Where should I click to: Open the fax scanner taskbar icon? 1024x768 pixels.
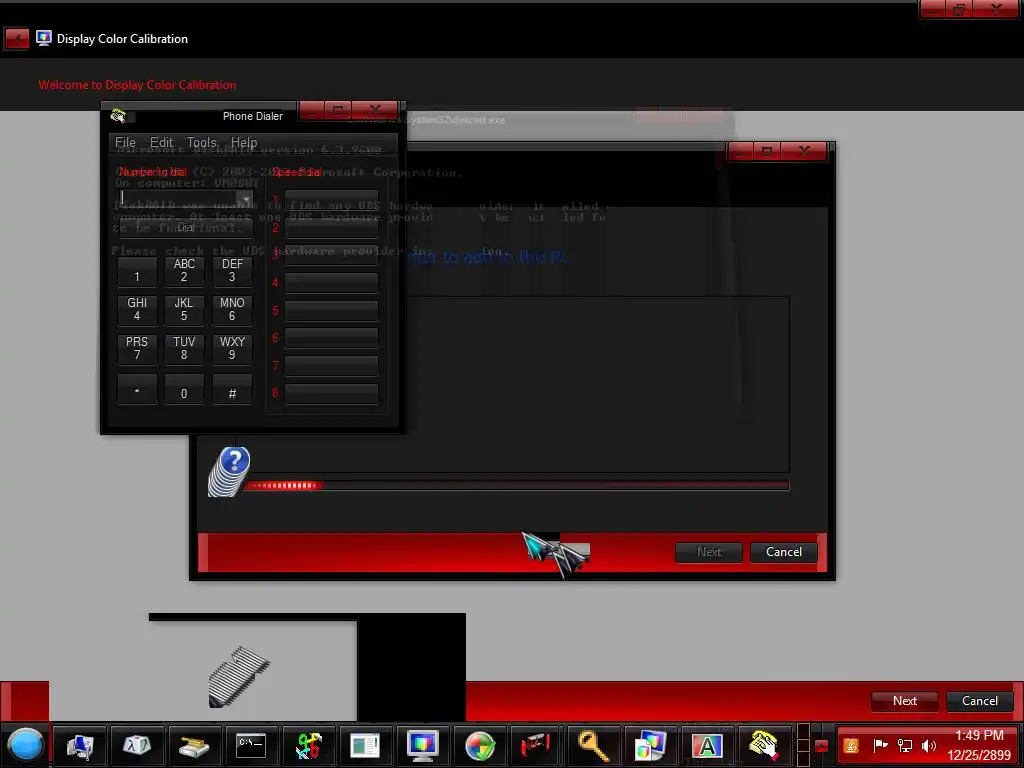click(193, 745)
